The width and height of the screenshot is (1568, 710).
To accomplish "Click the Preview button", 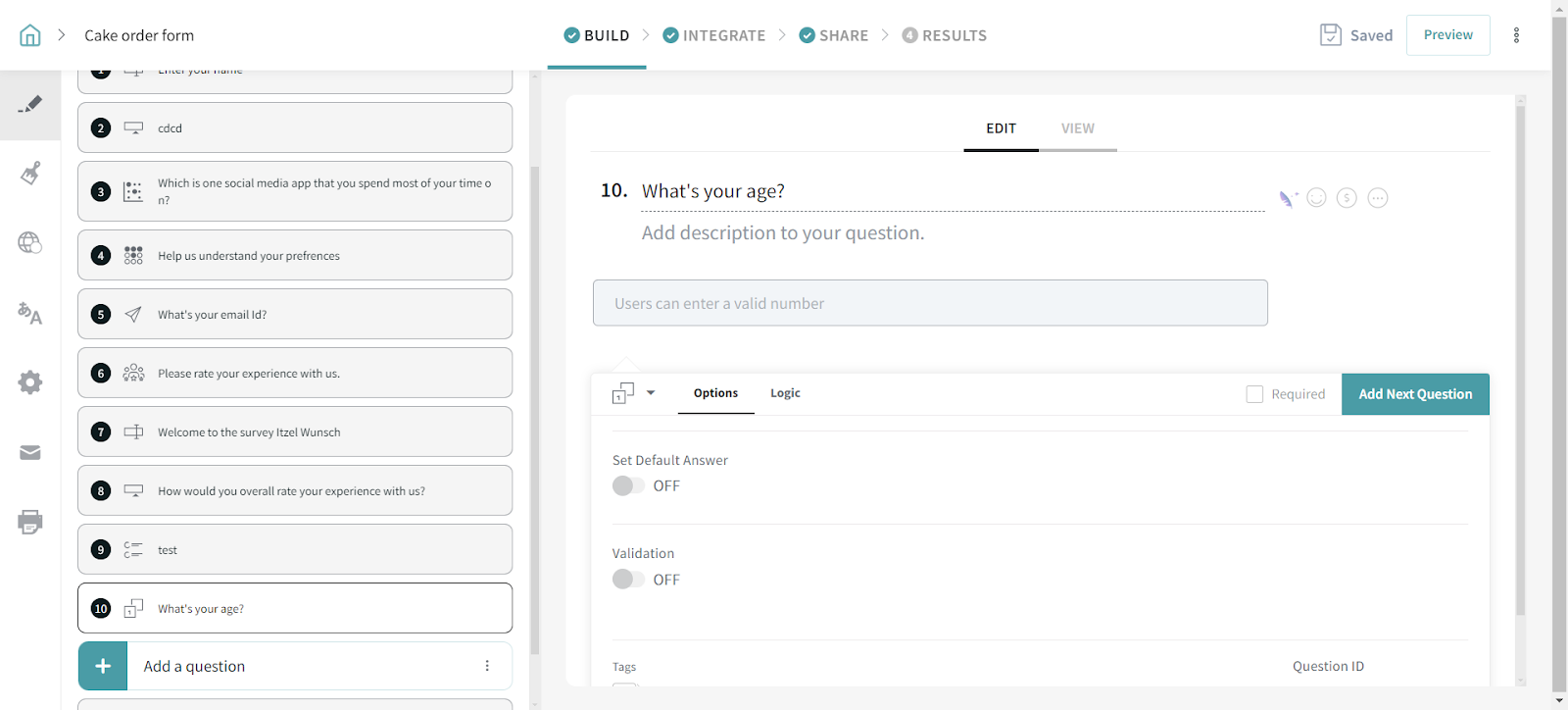I will click(x=1447, y=35).
